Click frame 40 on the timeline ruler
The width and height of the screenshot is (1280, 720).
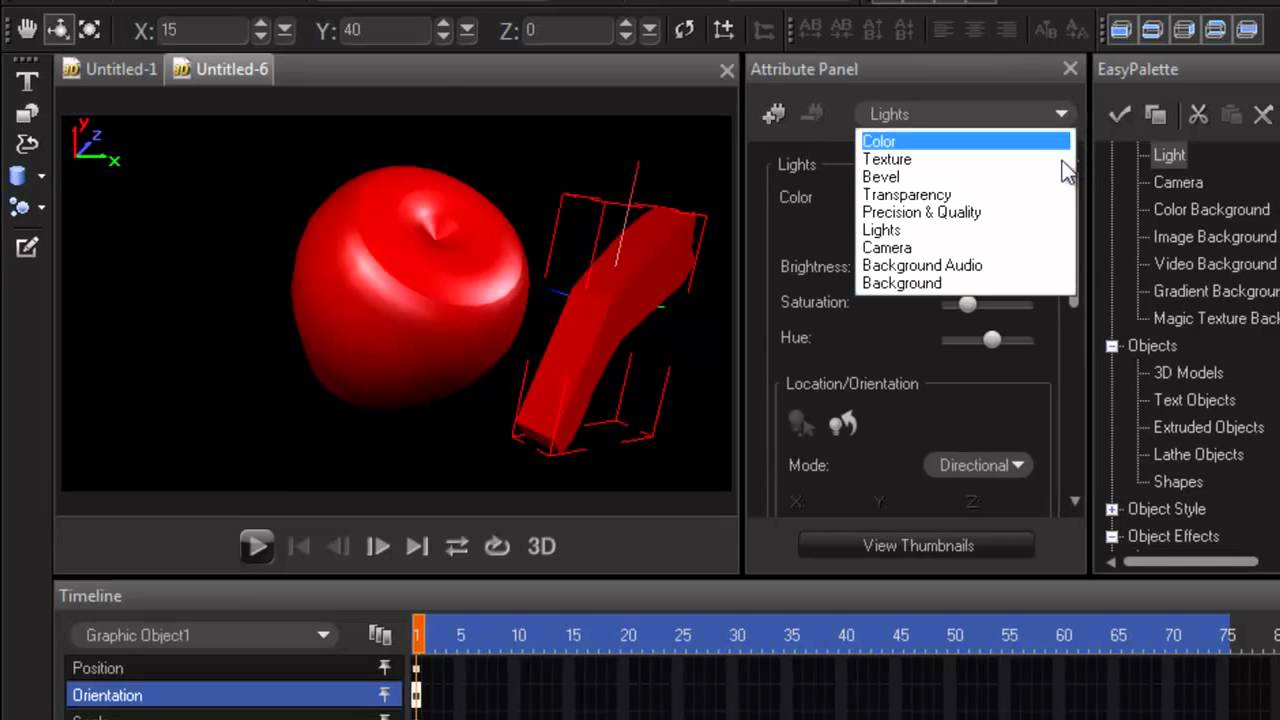point(846,635)
